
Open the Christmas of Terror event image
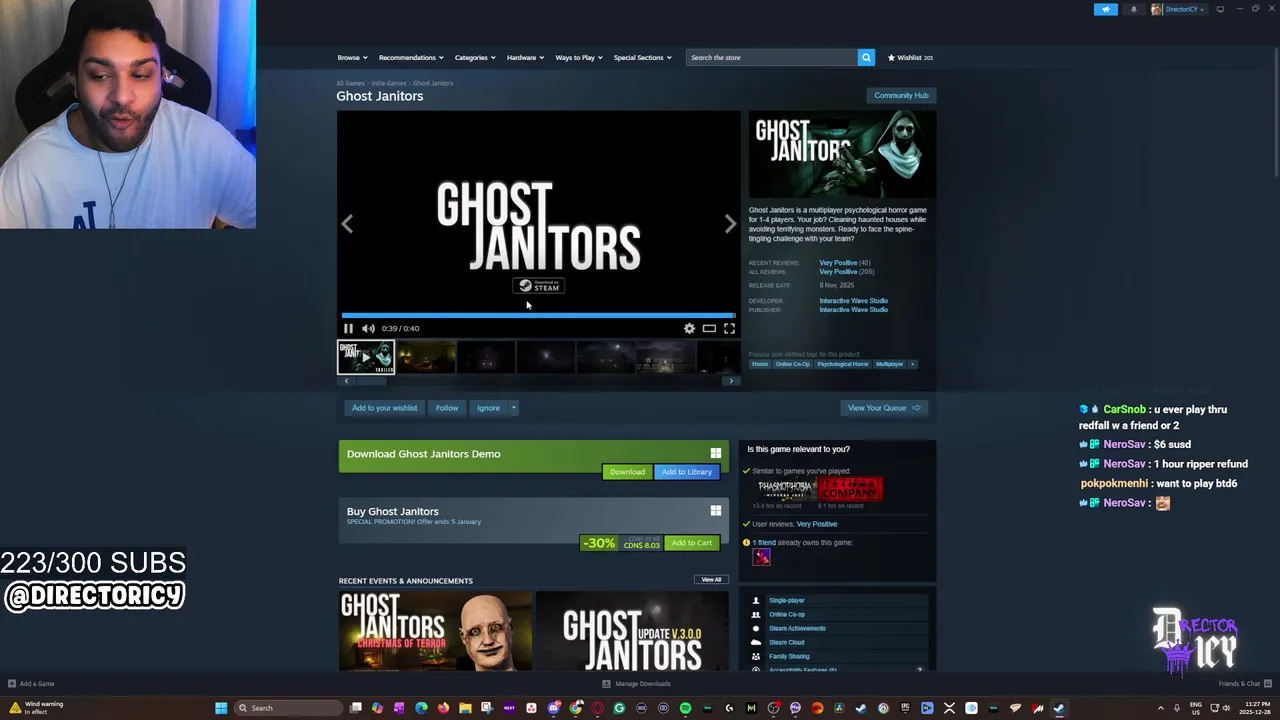click(x=436, y=631)
